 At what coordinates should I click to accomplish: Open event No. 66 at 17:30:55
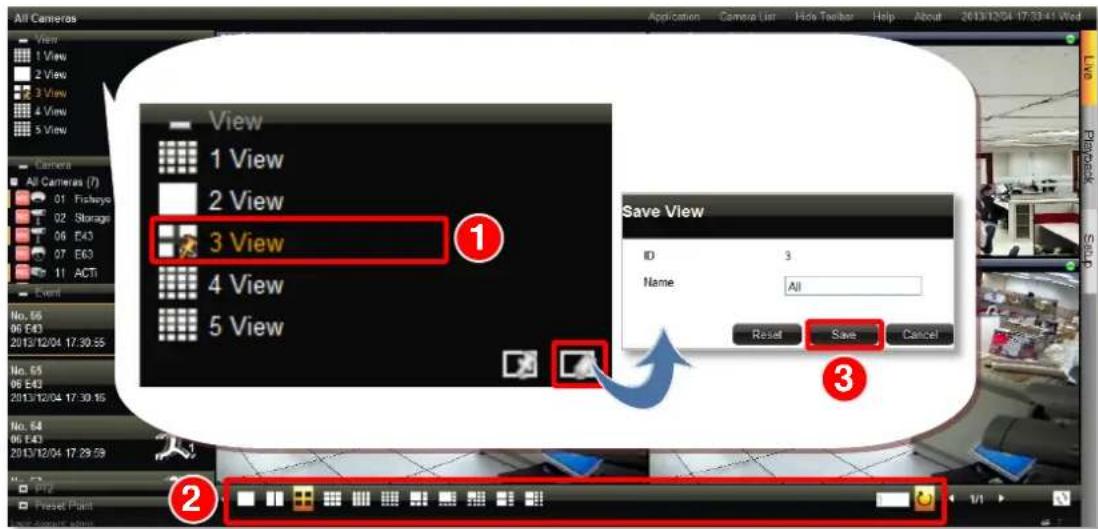60,331
